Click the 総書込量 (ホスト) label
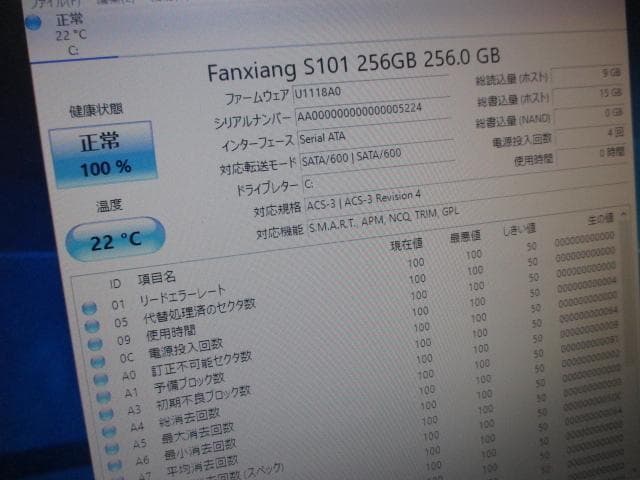The image size is (640, 480). click(x=513, y=100)
